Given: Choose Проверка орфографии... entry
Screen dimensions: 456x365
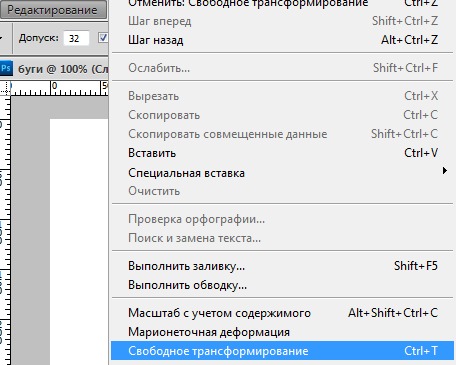Looking at the screenshot, I should click(x=283, y=219).
